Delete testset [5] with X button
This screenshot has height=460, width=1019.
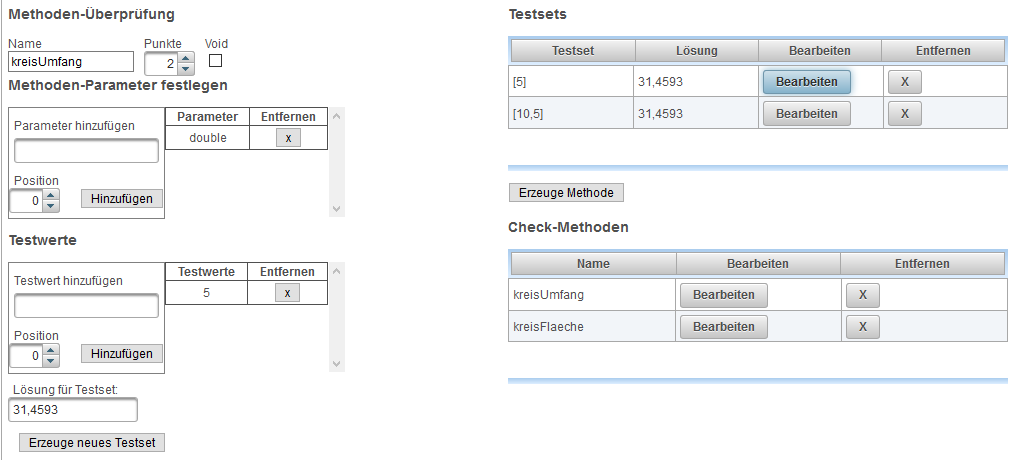[x=905, y=82]
